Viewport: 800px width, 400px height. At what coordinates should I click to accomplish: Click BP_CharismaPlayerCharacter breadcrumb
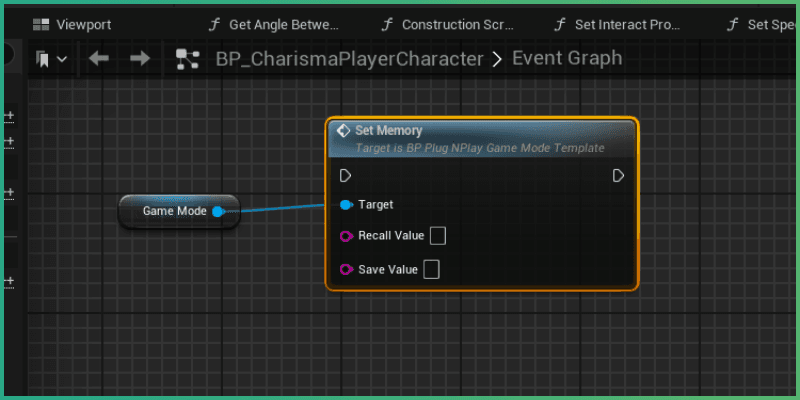[349, 59]
